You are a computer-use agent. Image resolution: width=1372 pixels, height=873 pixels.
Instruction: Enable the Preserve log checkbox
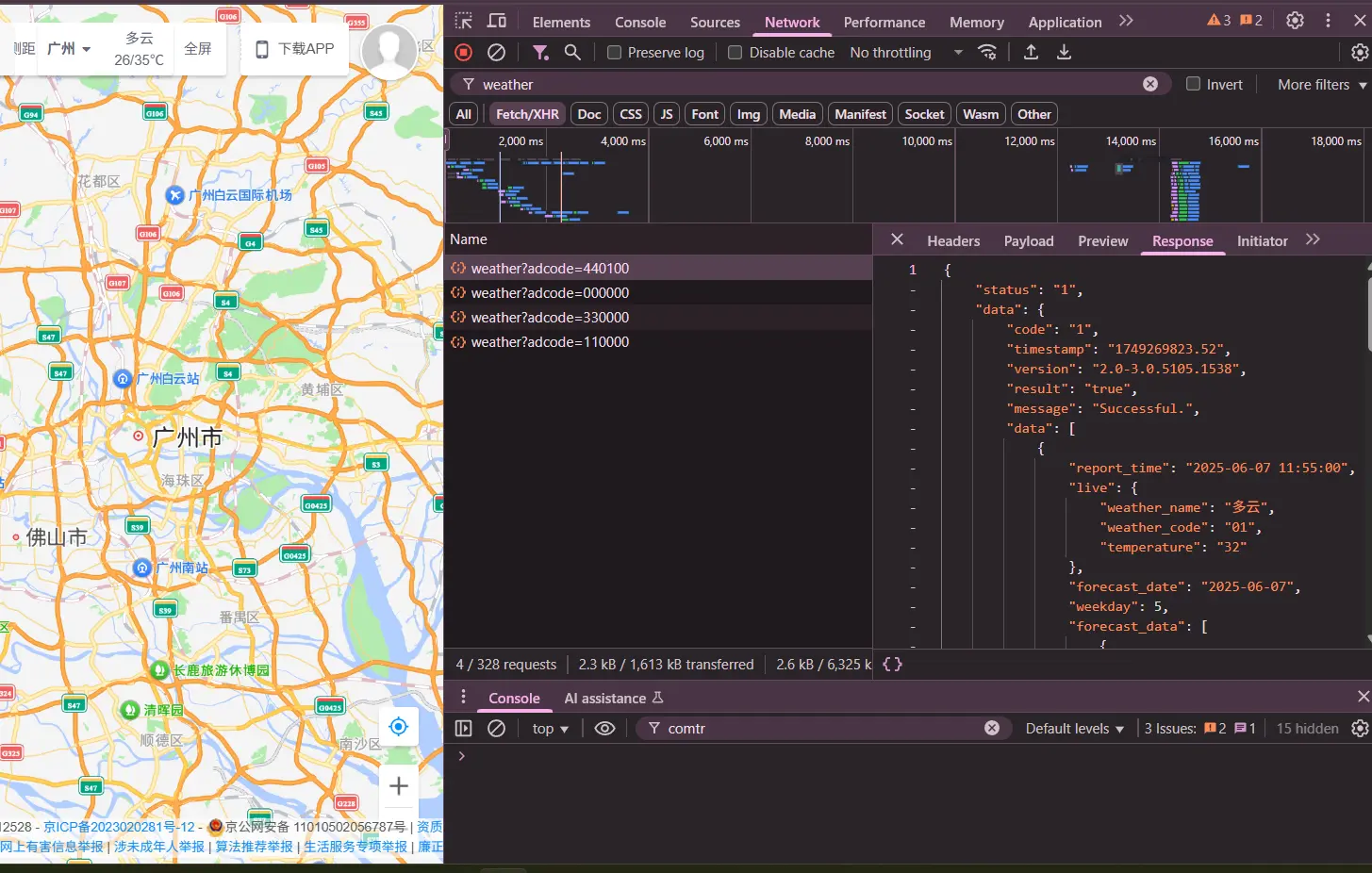615,53
